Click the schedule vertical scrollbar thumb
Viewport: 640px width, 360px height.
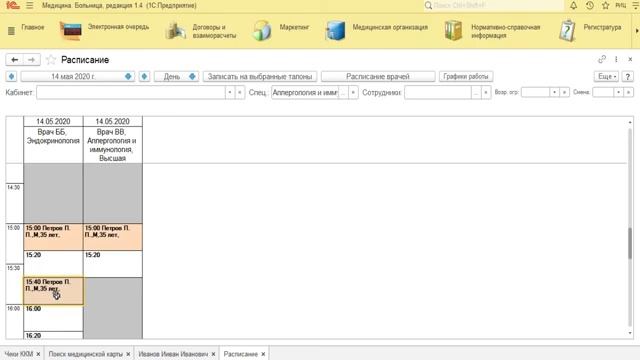pos(630,243)
